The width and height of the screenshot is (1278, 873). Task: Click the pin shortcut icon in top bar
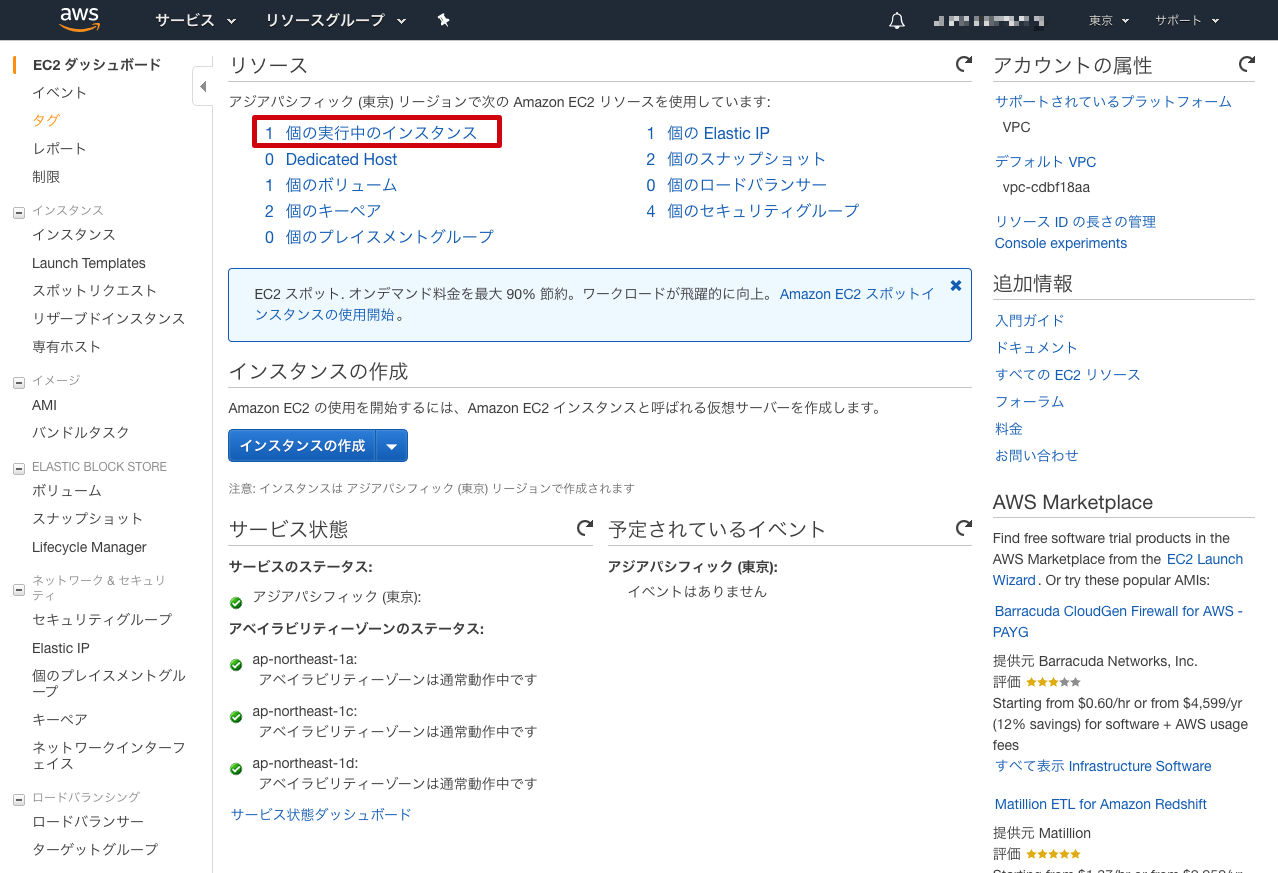coord(444,20)
